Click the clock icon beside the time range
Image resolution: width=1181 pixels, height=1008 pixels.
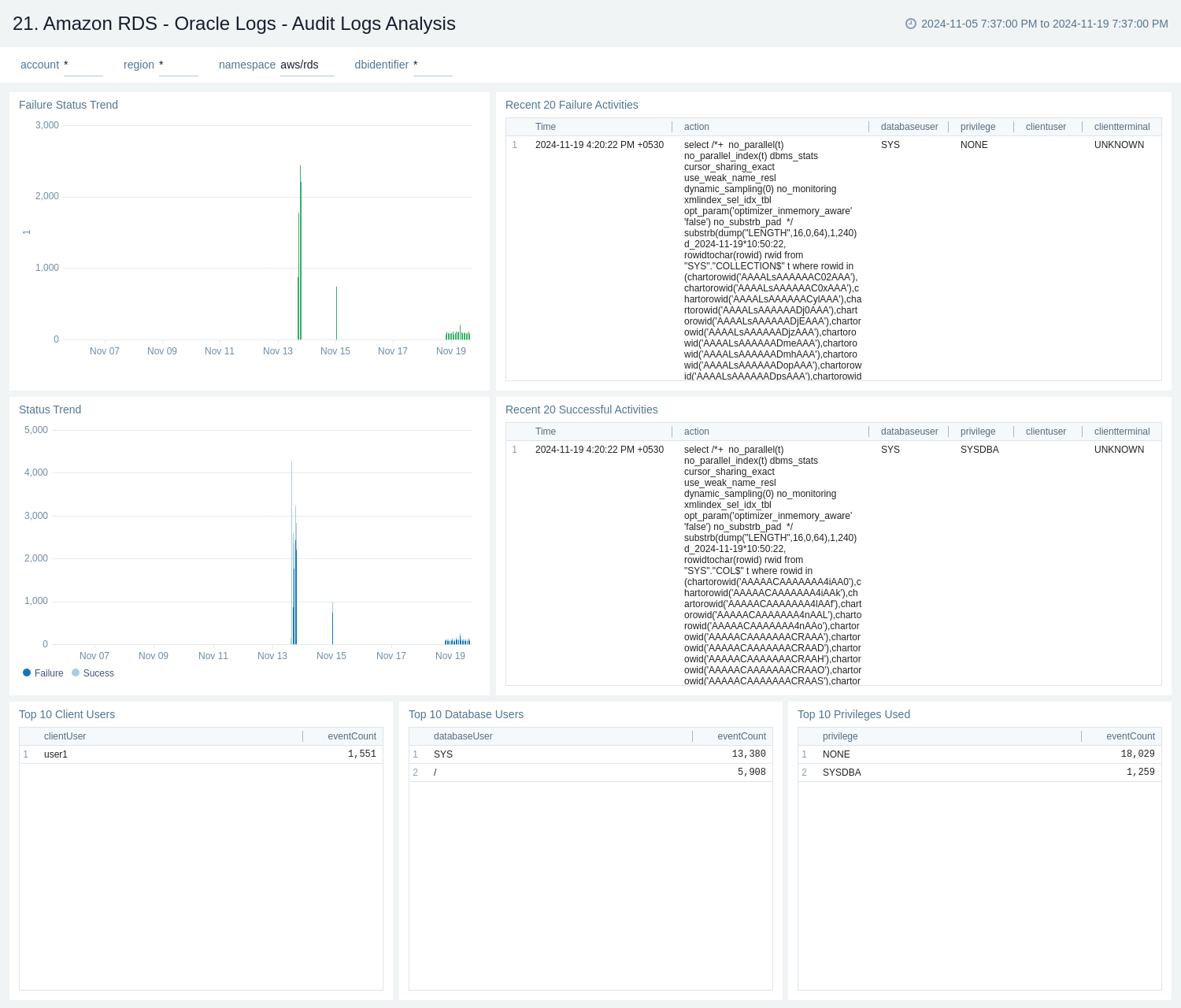tap(911, 24)
